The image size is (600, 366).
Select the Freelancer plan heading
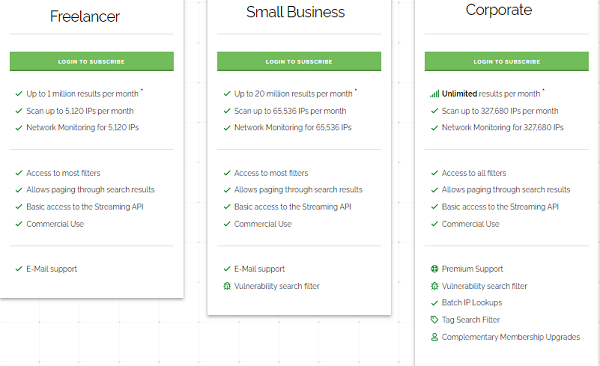tap(85, 16)
